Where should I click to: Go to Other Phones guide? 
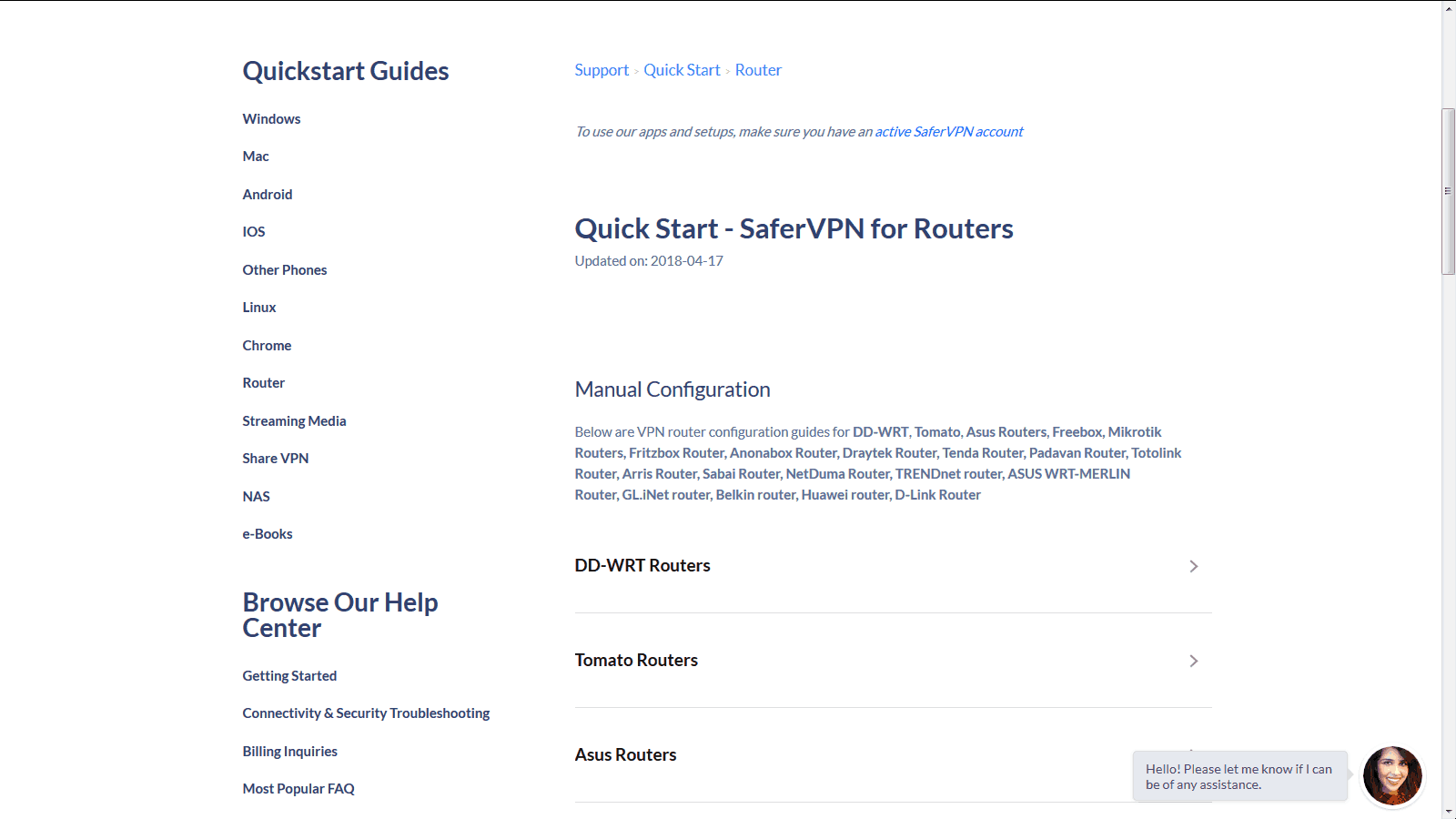tap(285, 270)
